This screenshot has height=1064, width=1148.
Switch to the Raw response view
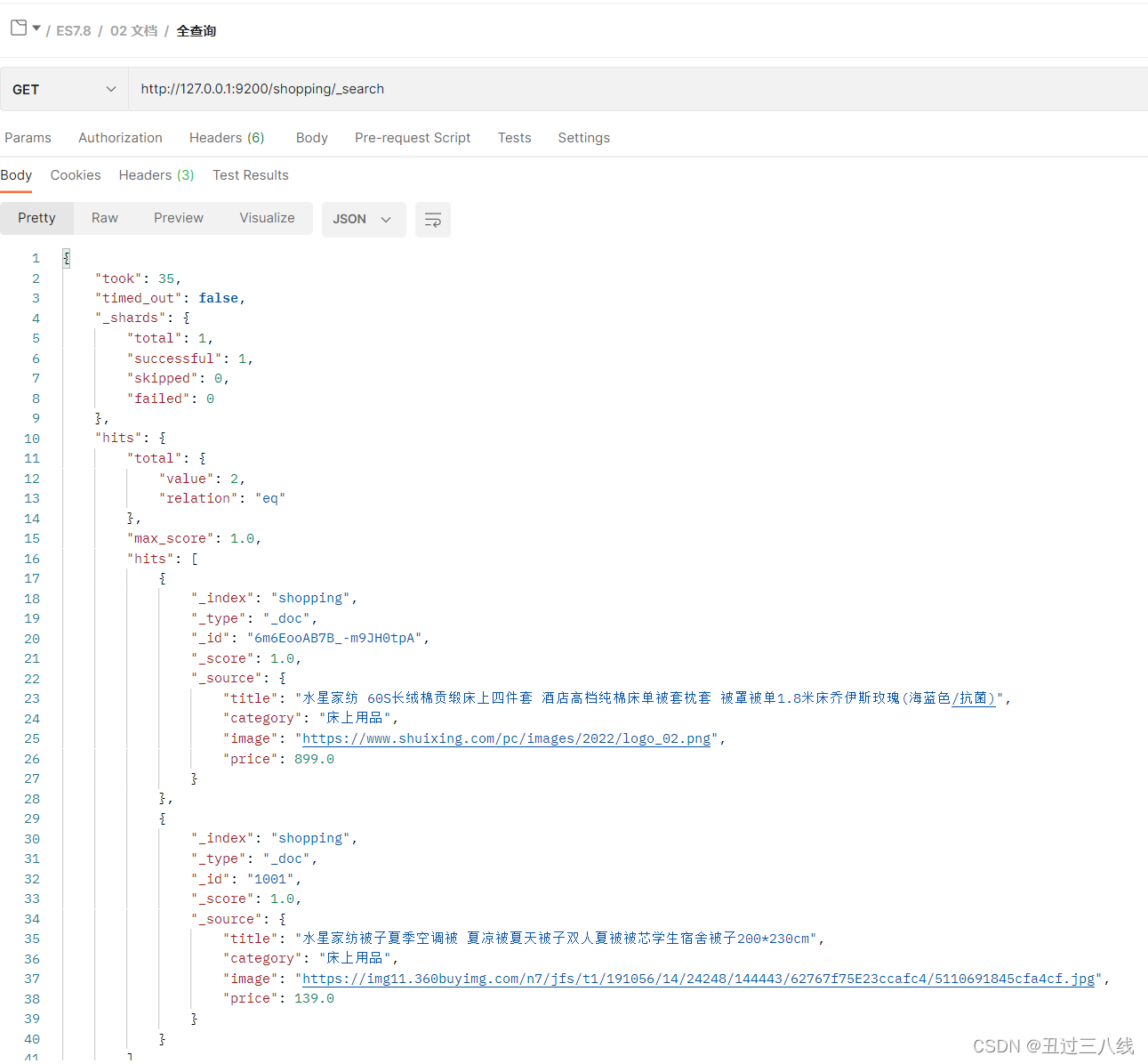(x=104, y=218)
